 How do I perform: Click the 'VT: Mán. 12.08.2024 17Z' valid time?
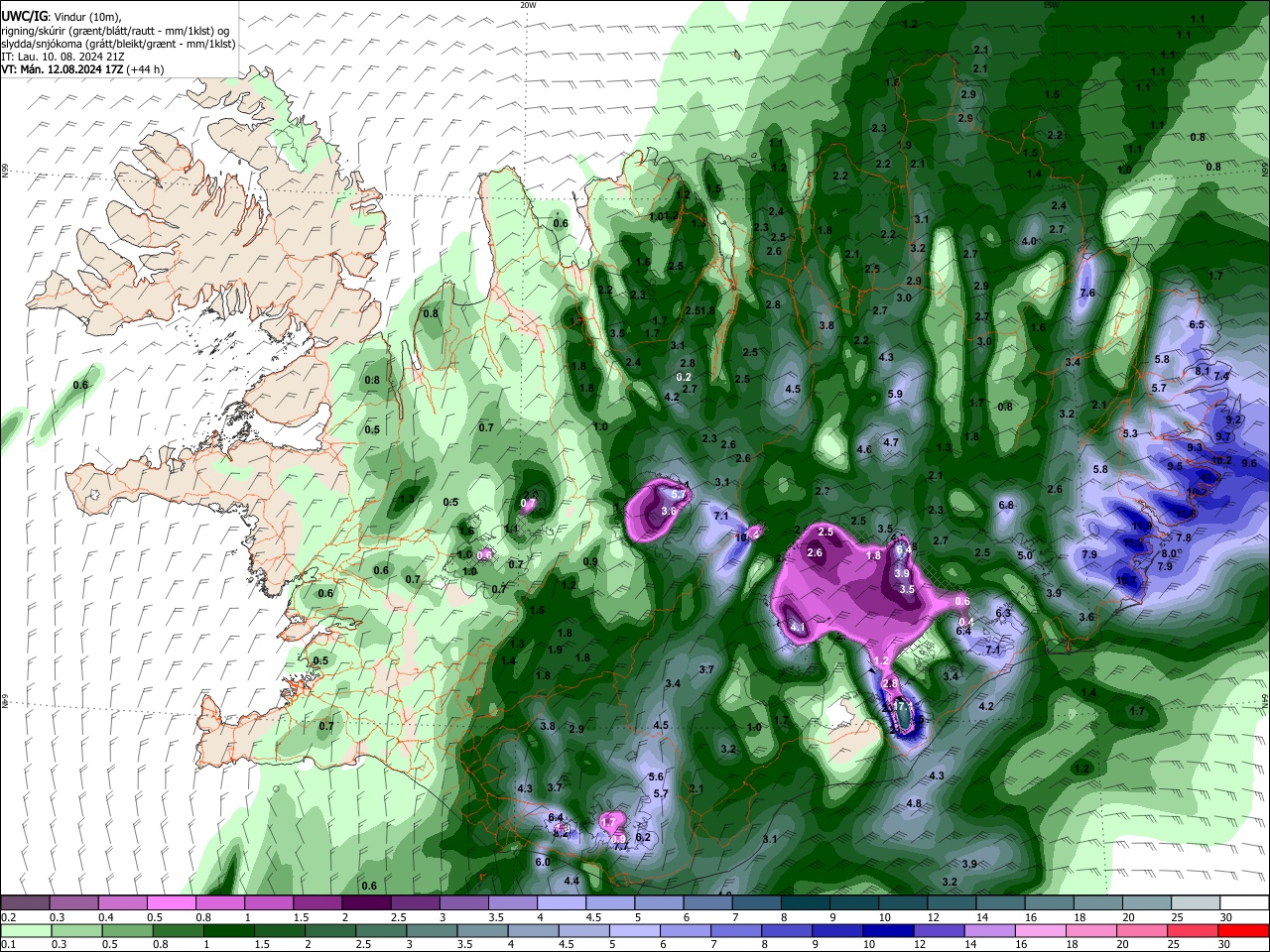pyautogui.click(x=61, y=69)
